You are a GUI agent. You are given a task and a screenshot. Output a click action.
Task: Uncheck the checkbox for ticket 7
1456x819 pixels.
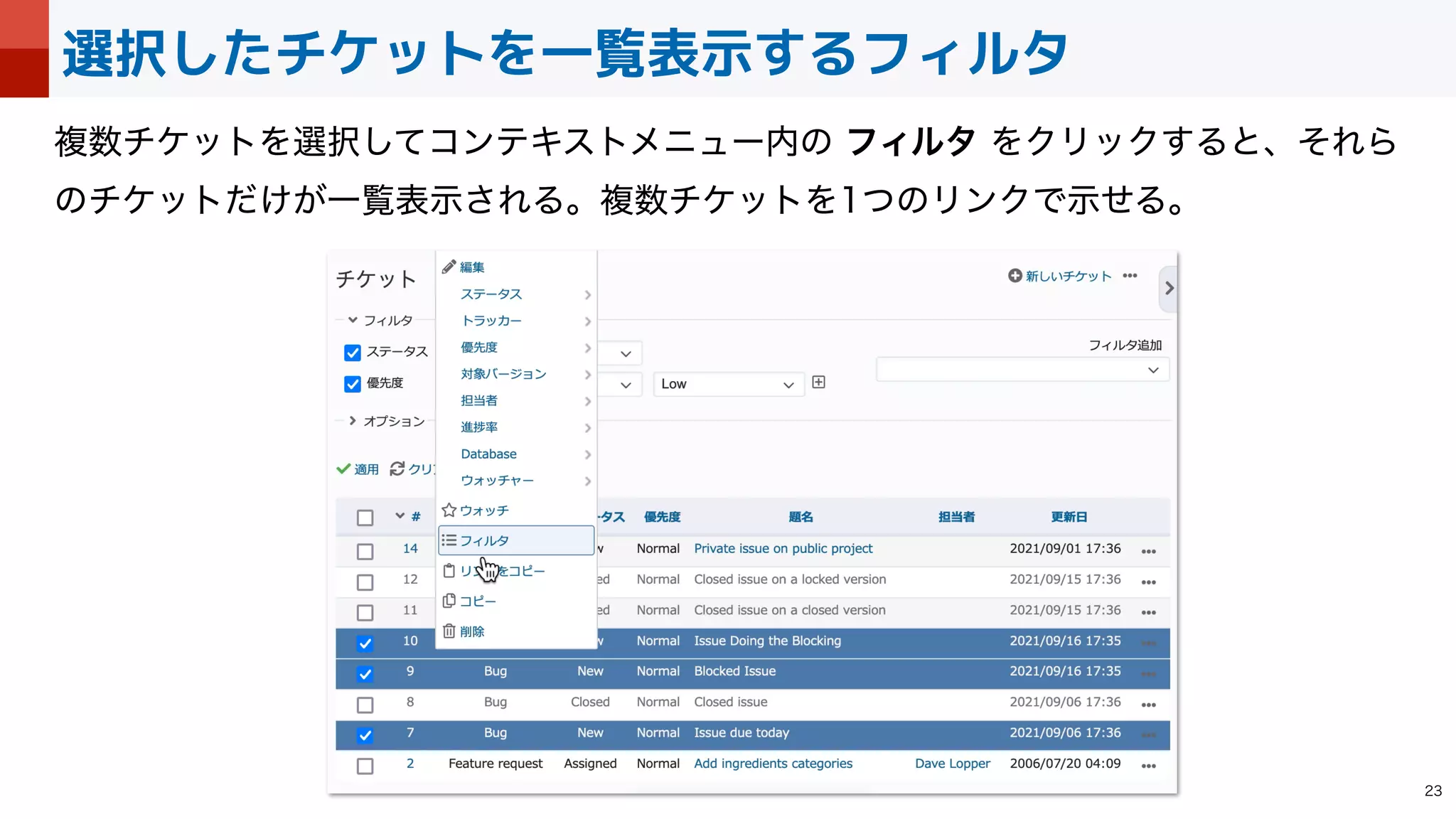tap(365, 735)
